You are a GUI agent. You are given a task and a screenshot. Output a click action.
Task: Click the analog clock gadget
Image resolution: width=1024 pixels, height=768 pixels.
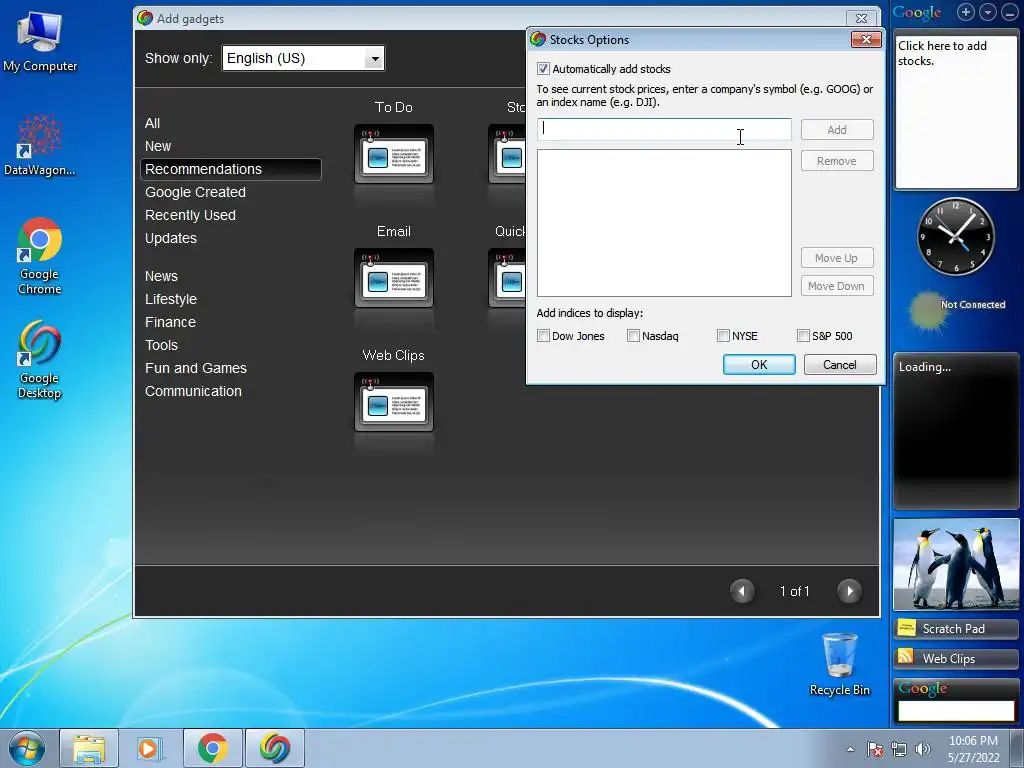[x=955, y=236]
